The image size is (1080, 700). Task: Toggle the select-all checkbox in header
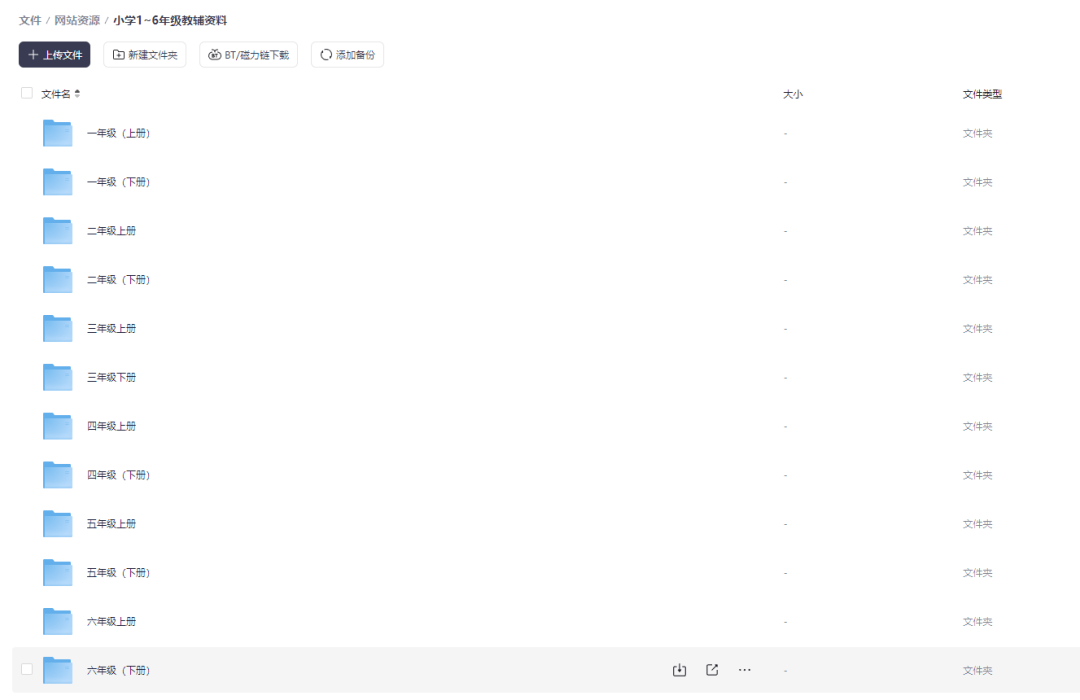[27, 93]
